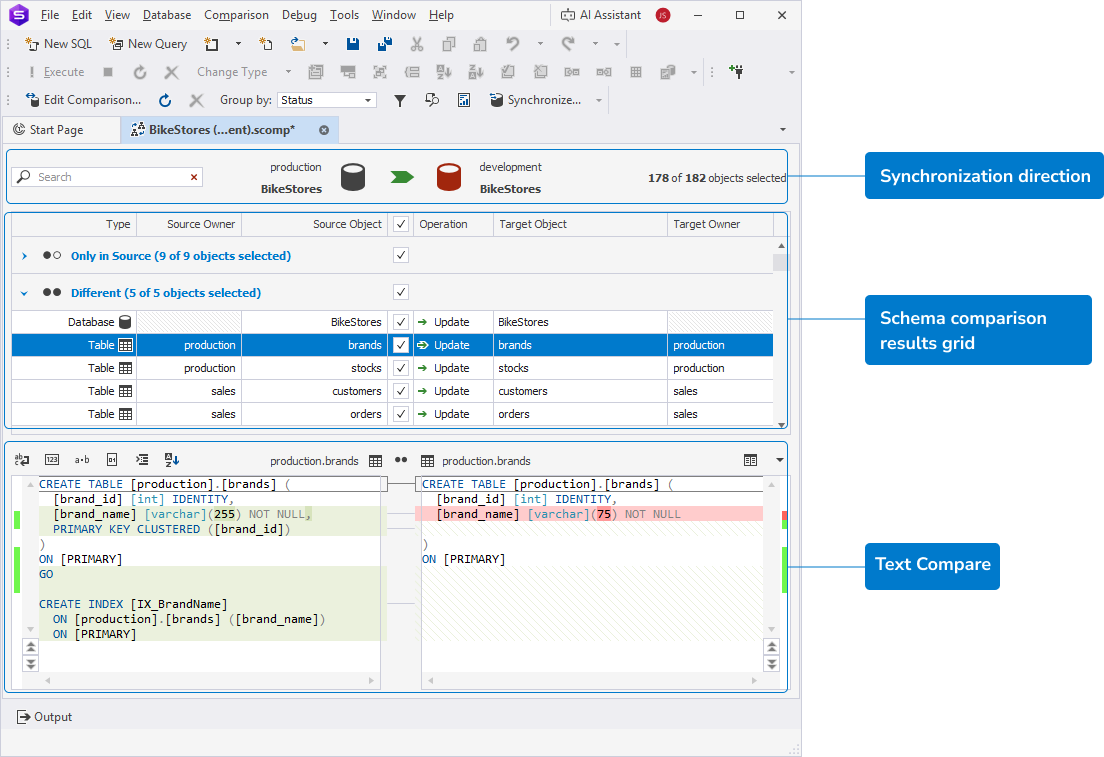Toggle the Only in Source group checkbox

click(399, 255)
